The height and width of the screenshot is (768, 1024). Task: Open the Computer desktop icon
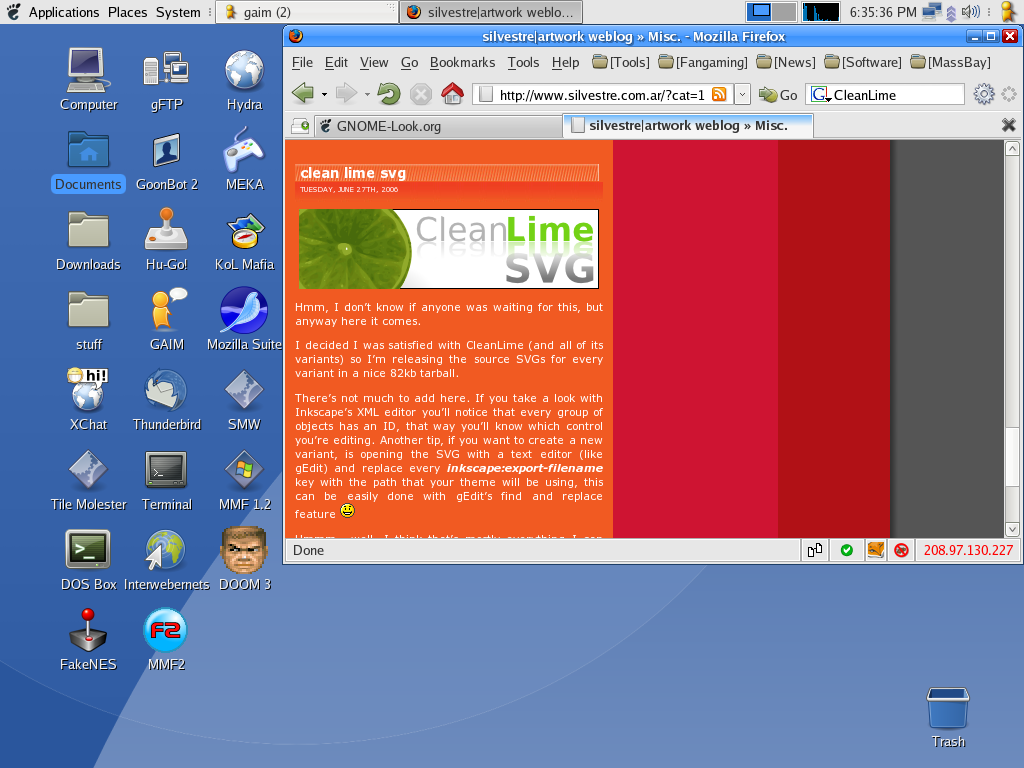click(x=88, y=80)
